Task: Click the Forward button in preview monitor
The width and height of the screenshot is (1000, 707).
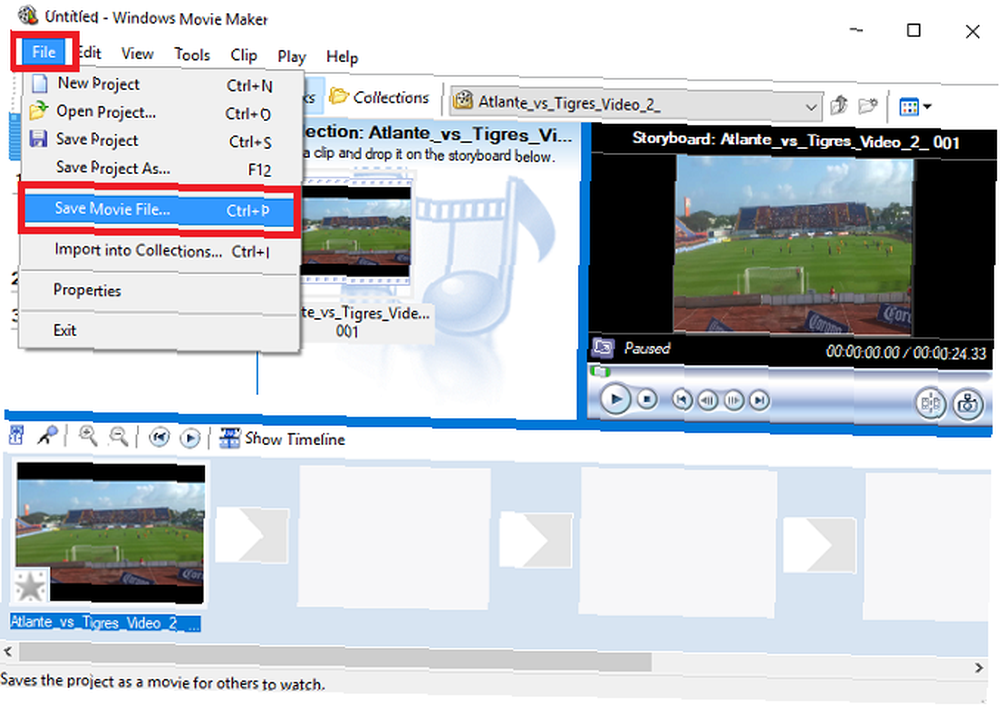Action: coord(759,400)
